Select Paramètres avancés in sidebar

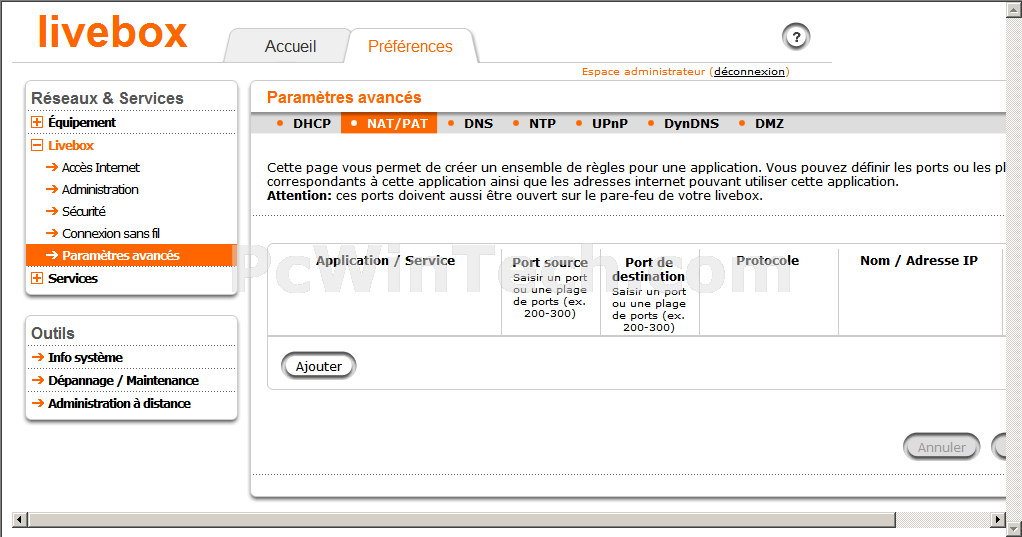(x=131, y=255)
